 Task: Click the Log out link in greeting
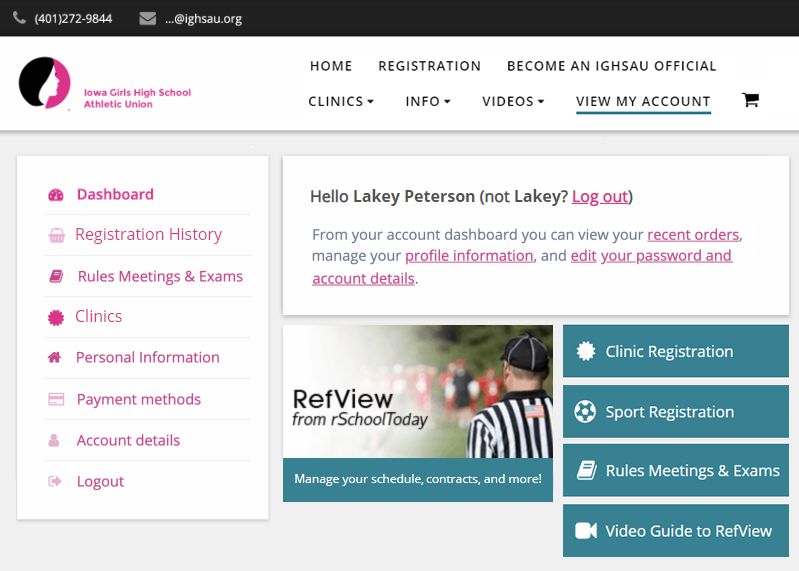point(600,197)
